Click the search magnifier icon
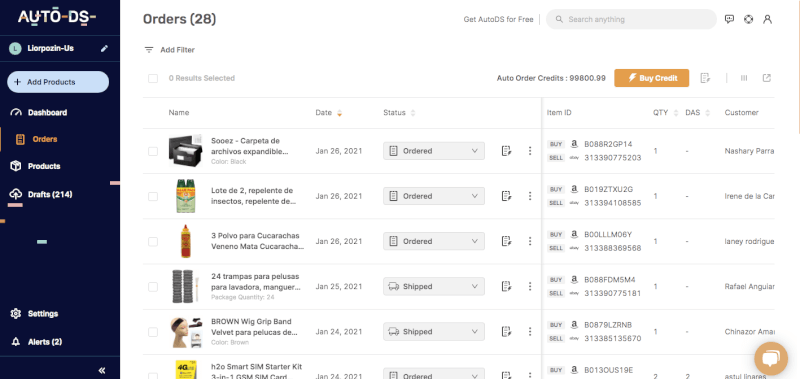Viewport: 800px width, 379px height. click(559, 19)
